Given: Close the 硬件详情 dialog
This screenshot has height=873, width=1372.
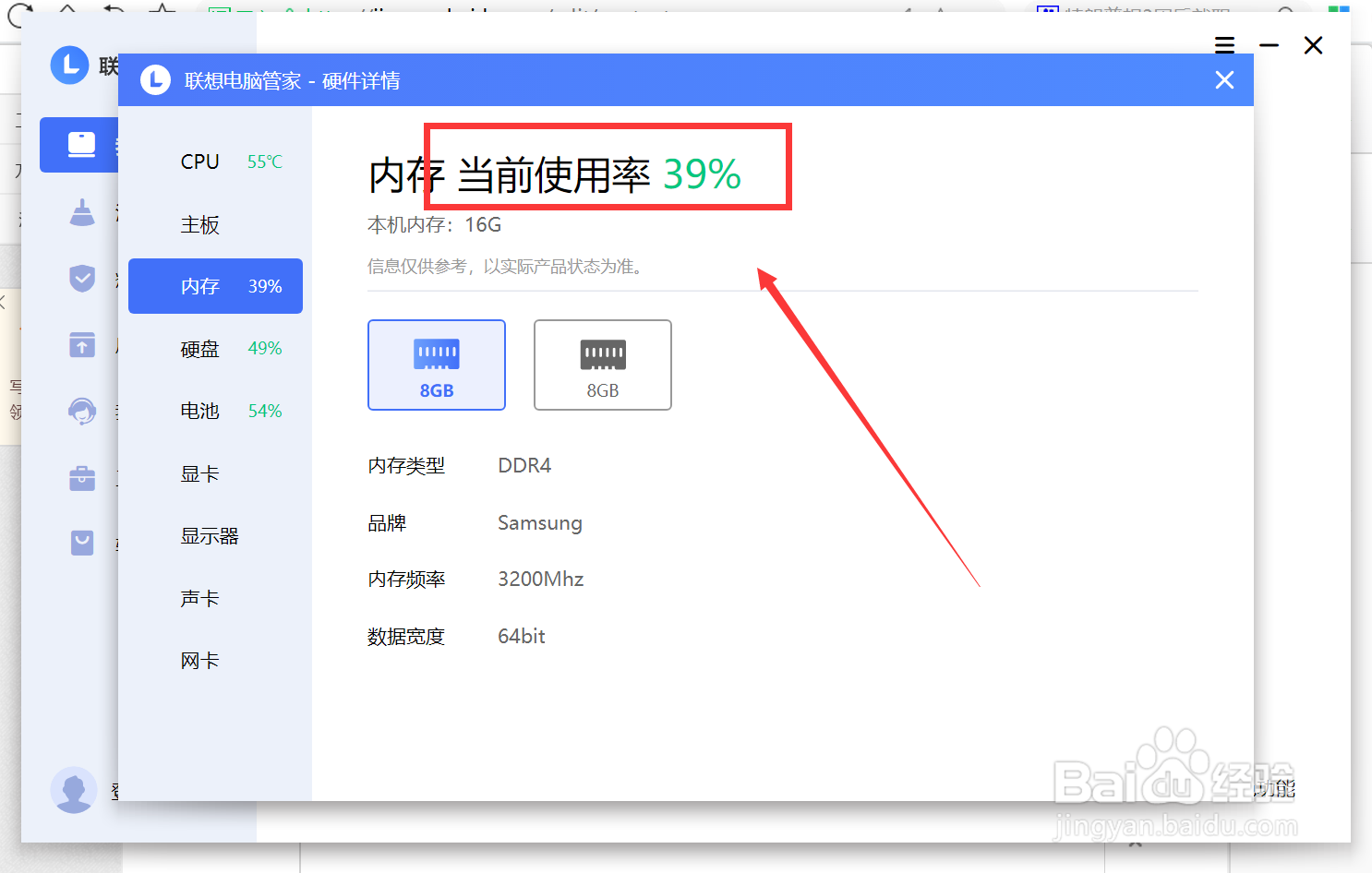Looking at the screenshot, I should [x=1224, y=80].
